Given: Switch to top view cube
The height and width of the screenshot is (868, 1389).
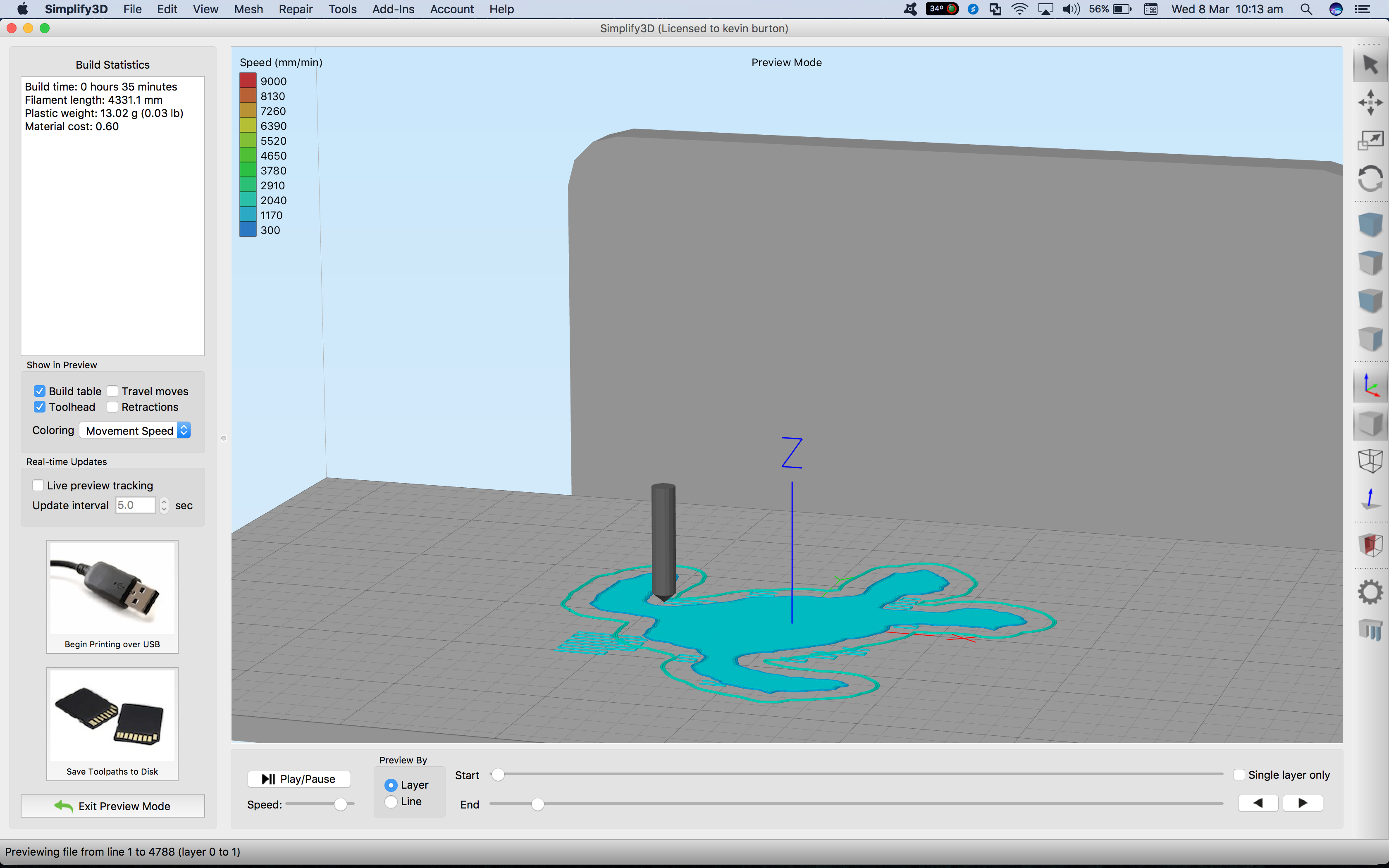Looking at the screenshot, I should click(1370, 262).
